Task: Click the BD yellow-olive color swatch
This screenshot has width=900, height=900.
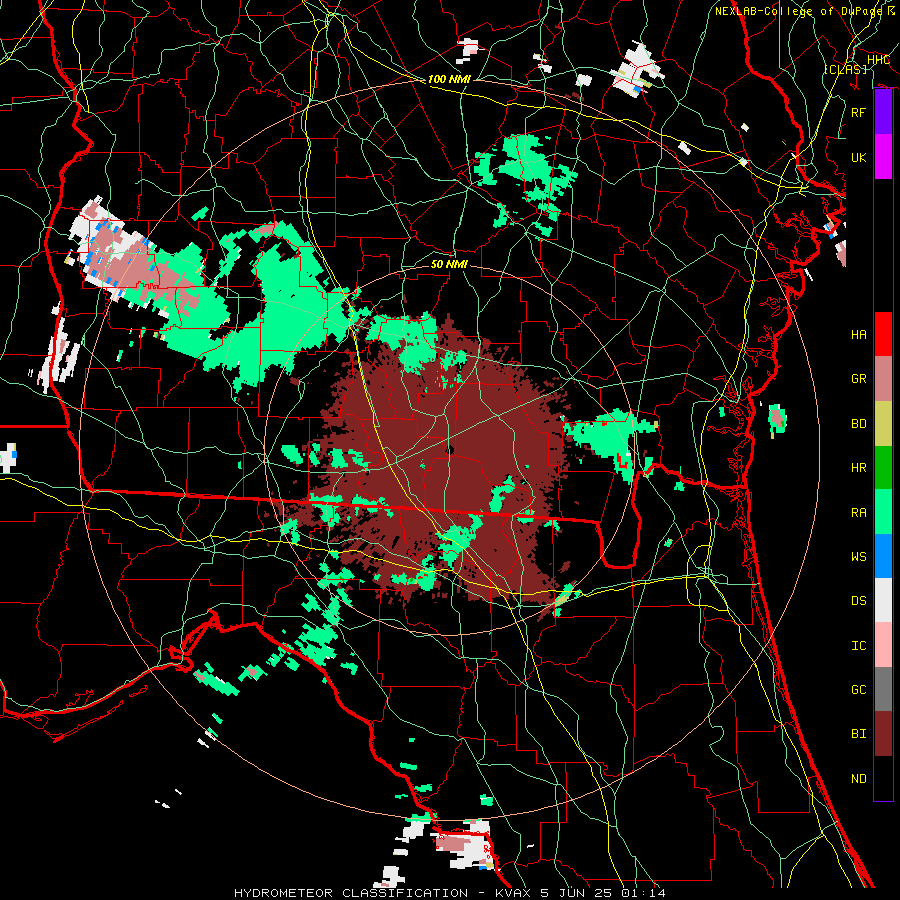Action: 883,423
